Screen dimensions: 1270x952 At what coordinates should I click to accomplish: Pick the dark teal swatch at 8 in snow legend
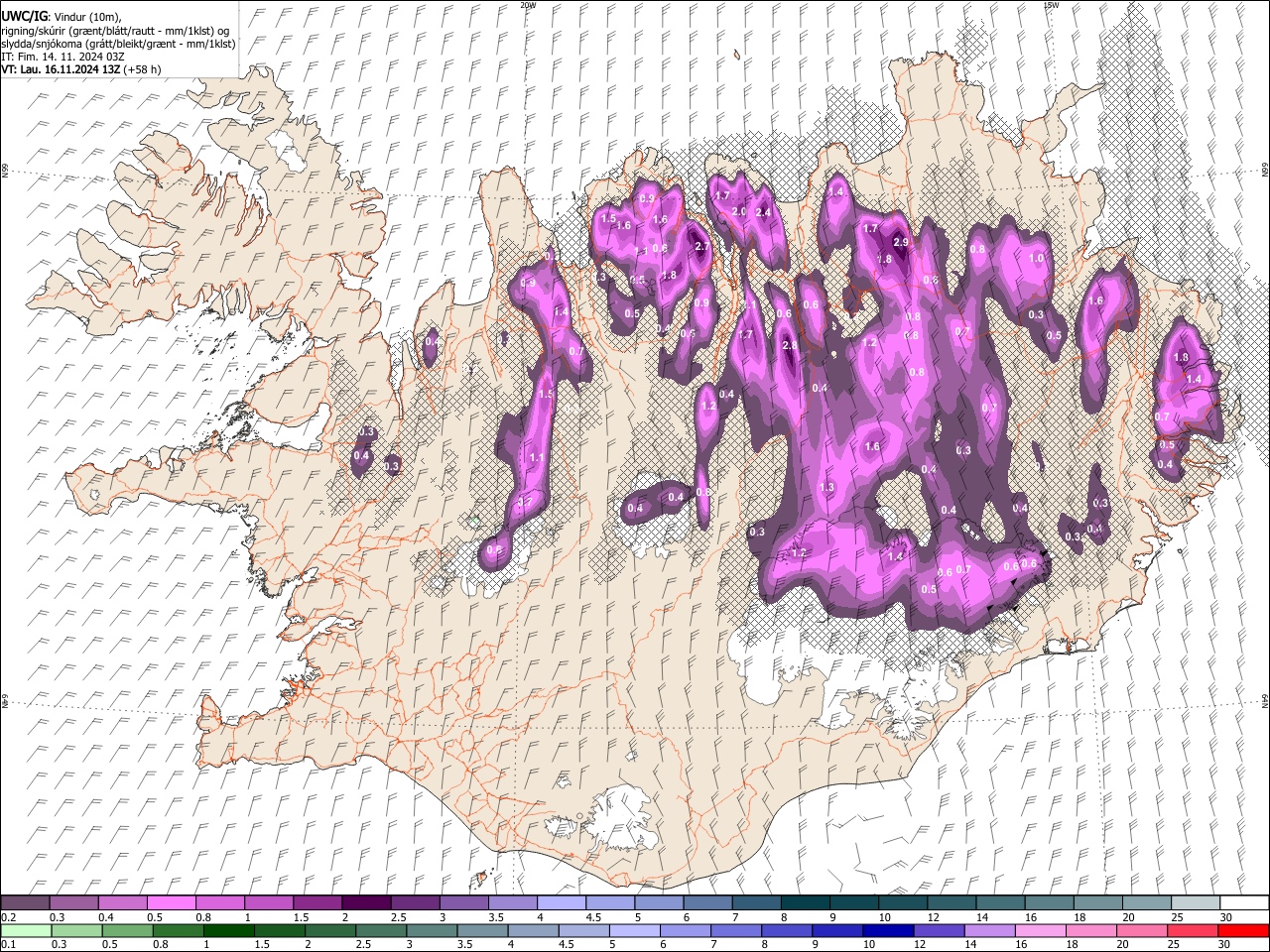[806, 902]
